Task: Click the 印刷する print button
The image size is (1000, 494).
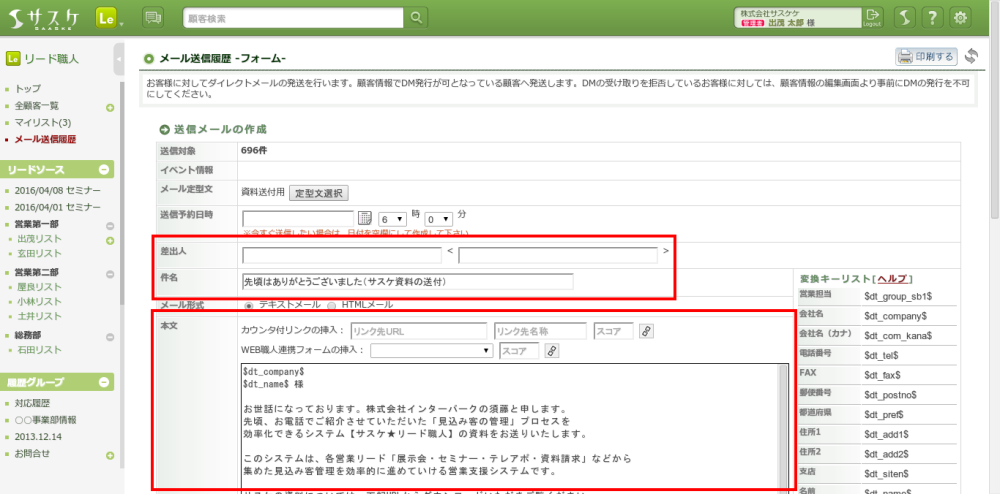Action: 926,57
